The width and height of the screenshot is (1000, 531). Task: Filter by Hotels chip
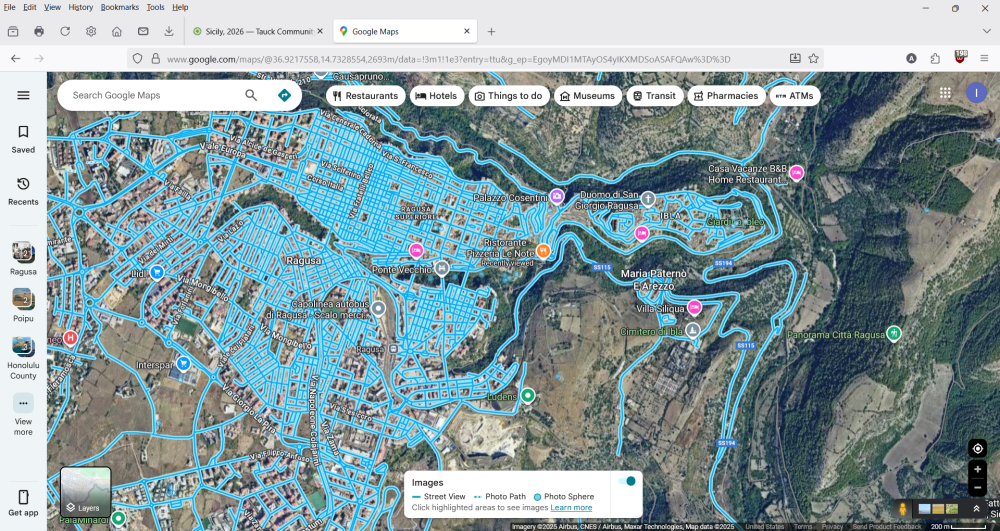click(436, 96)
